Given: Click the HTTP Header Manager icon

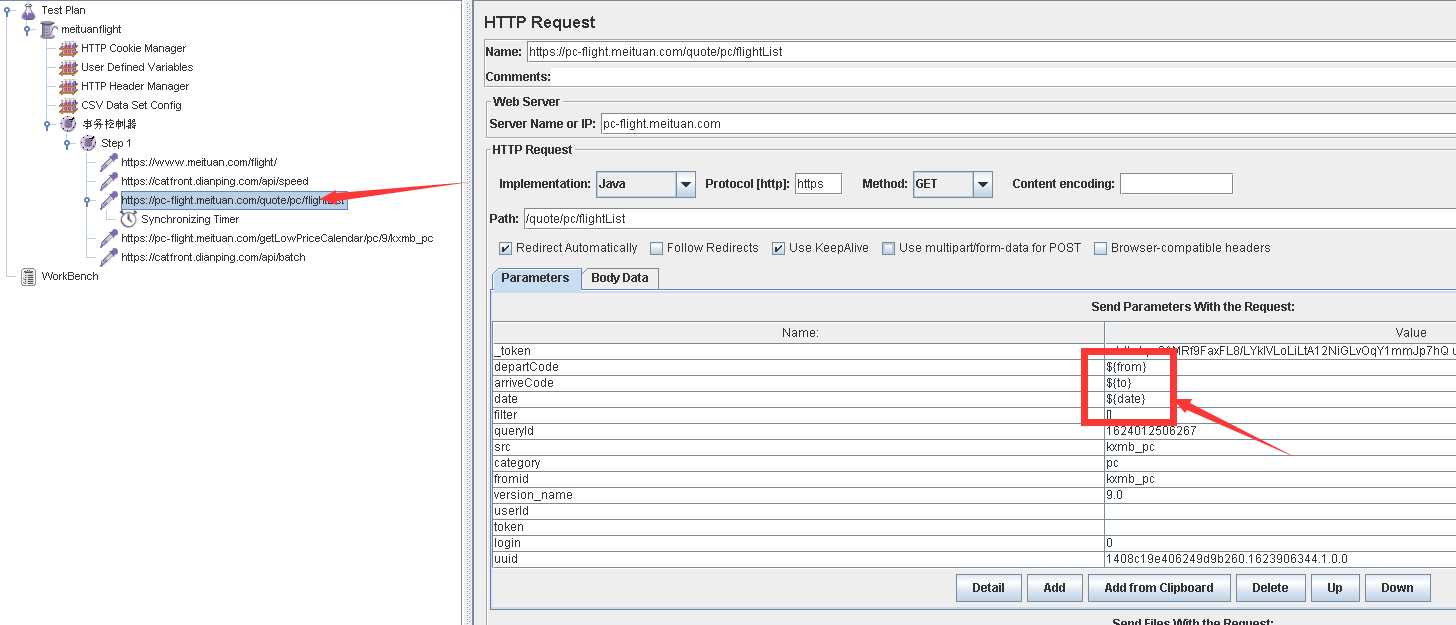Looking at the screenshot, I should tap(68, 86).
